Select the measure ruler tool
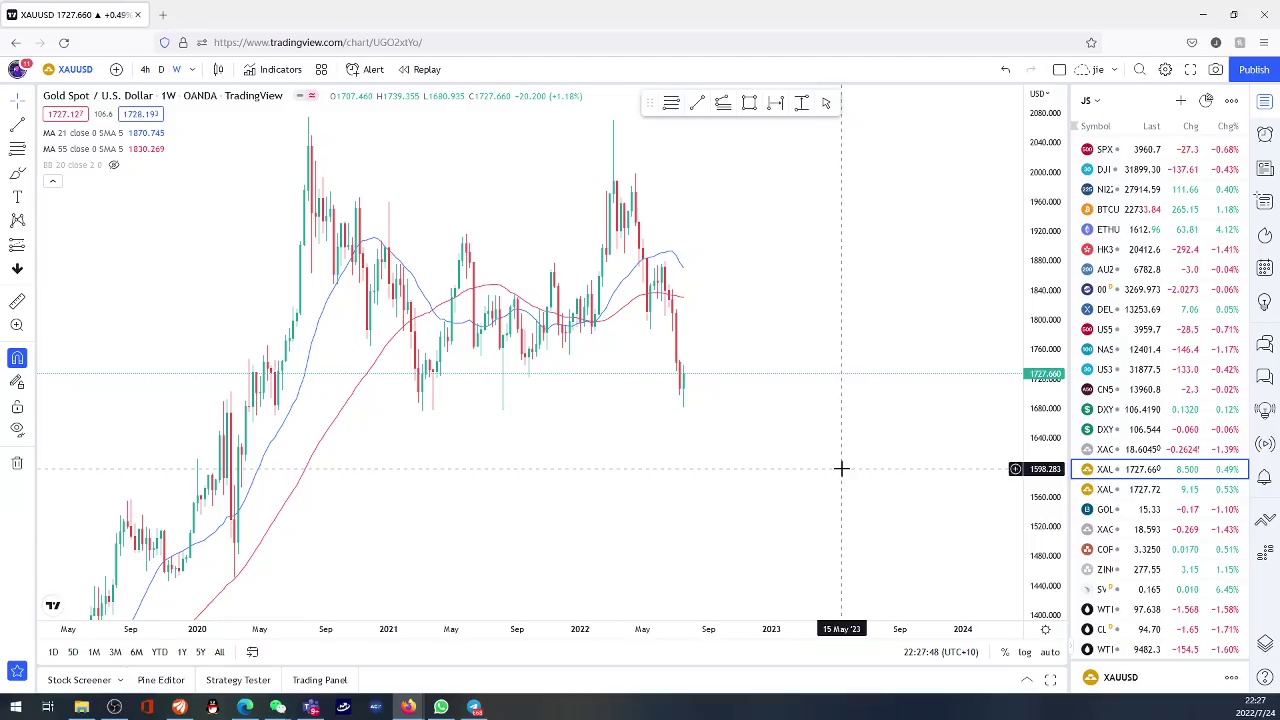 tap(17, 301)
